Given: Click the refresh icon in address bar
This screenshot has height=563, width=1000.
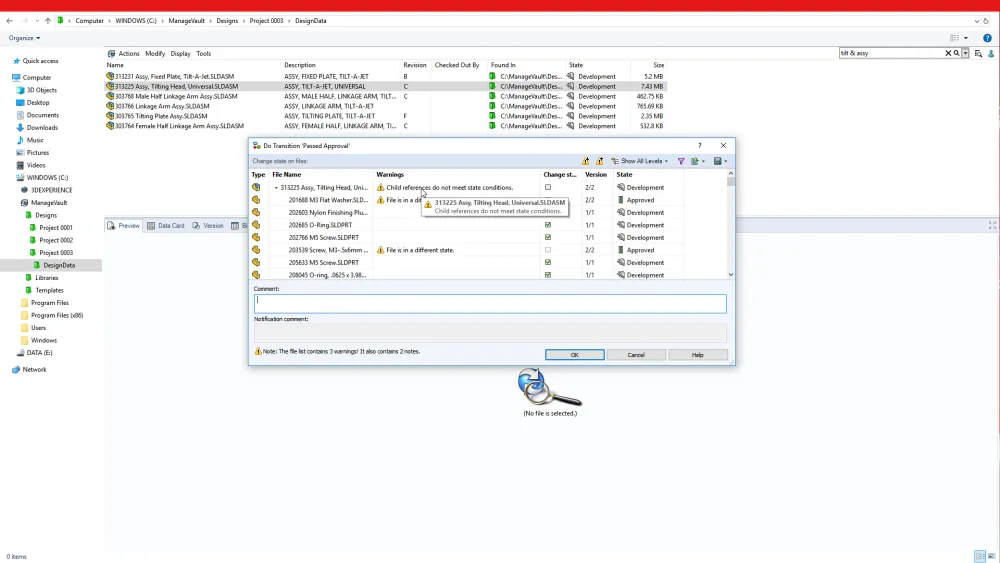Looking at the screenshot, I should pos(986,21).
